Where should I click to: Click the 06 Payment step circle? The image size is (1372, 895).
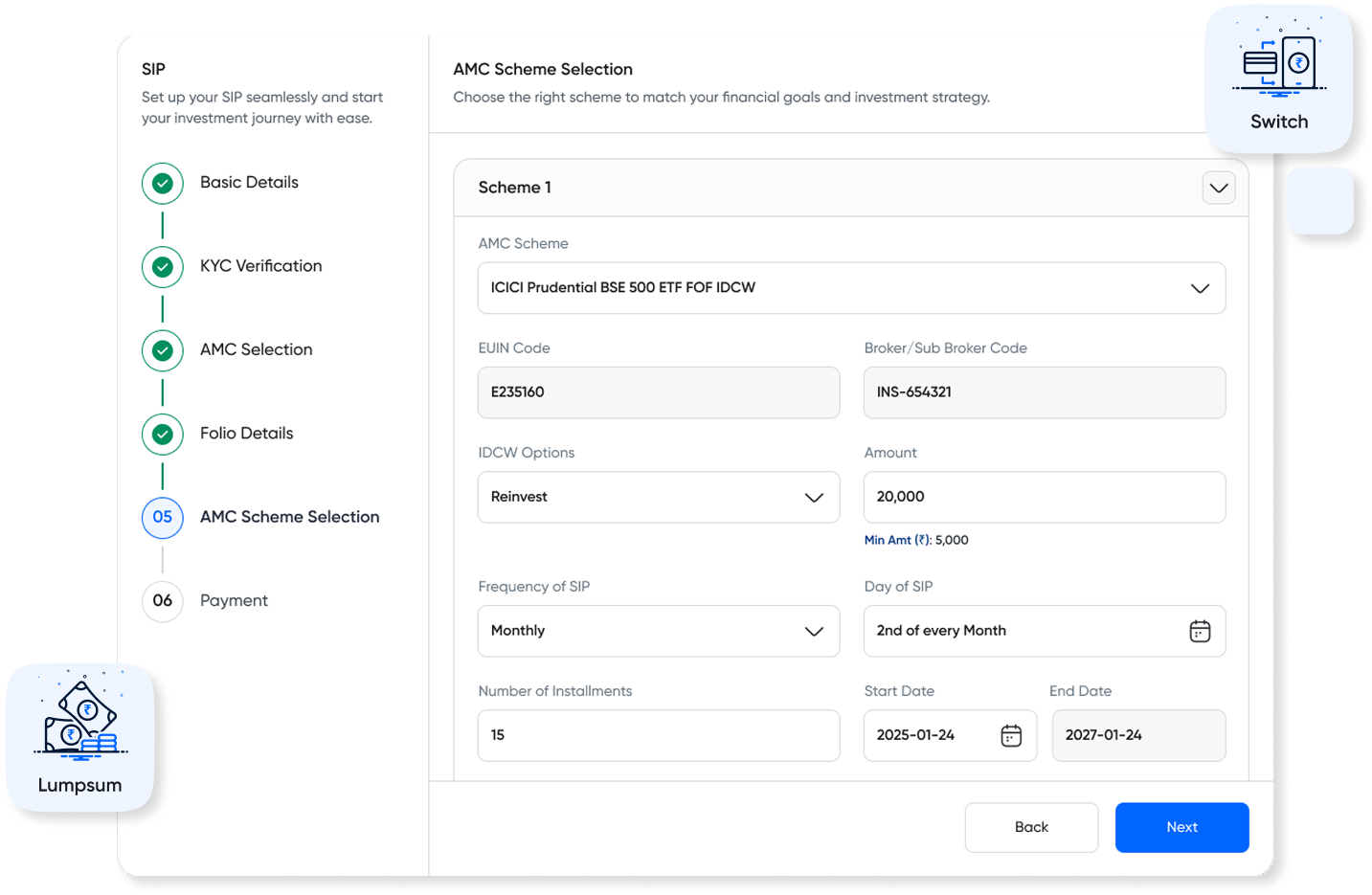pyautogui.click(x=163, y=601)
